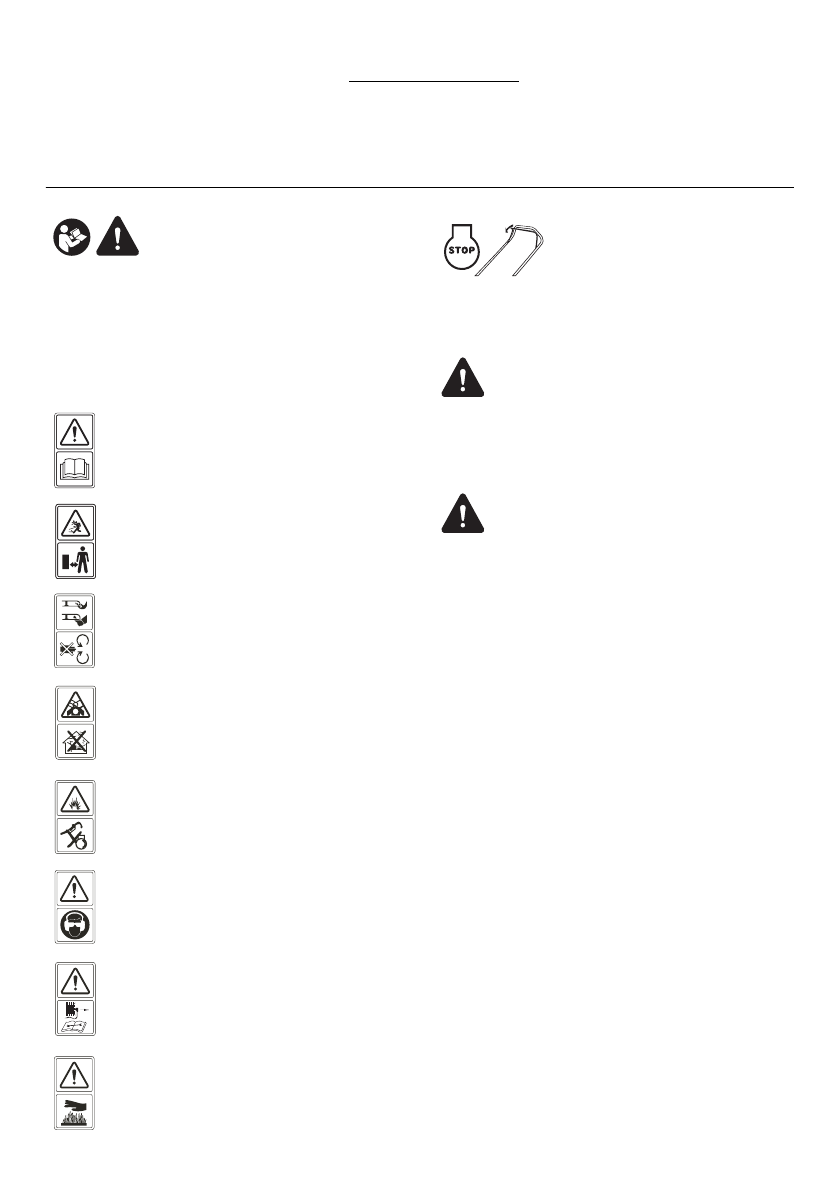Select the engine STOP symbol

click(x=461, y=246)
